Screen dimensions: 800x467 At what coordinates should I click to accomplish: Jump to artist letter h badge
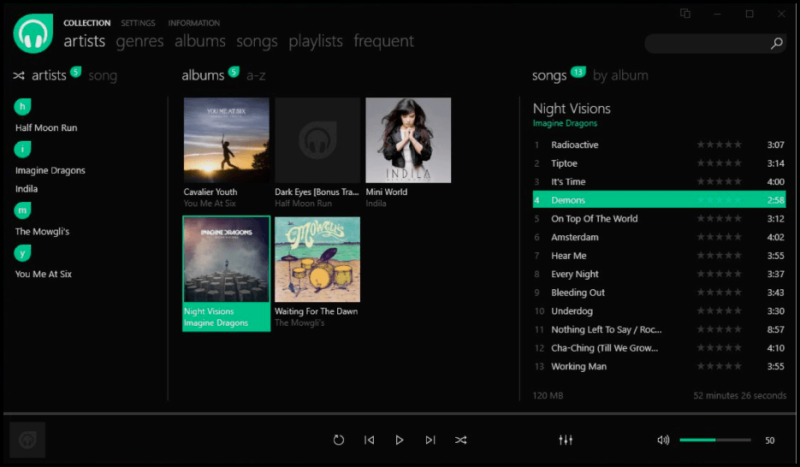pos(22,107)
